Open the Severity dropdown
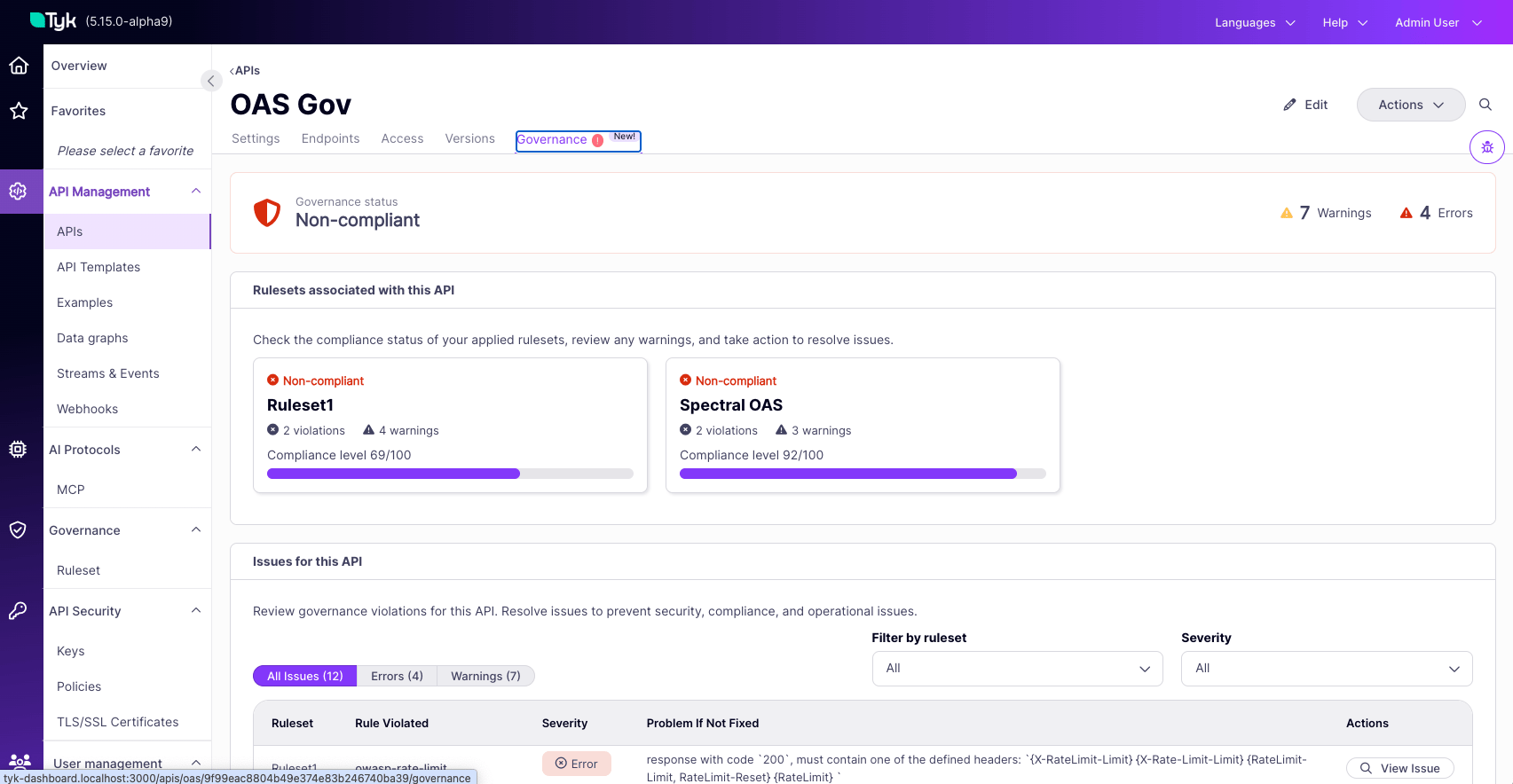Viewport: 1513px width, 784px height. tap(1327, 669)
